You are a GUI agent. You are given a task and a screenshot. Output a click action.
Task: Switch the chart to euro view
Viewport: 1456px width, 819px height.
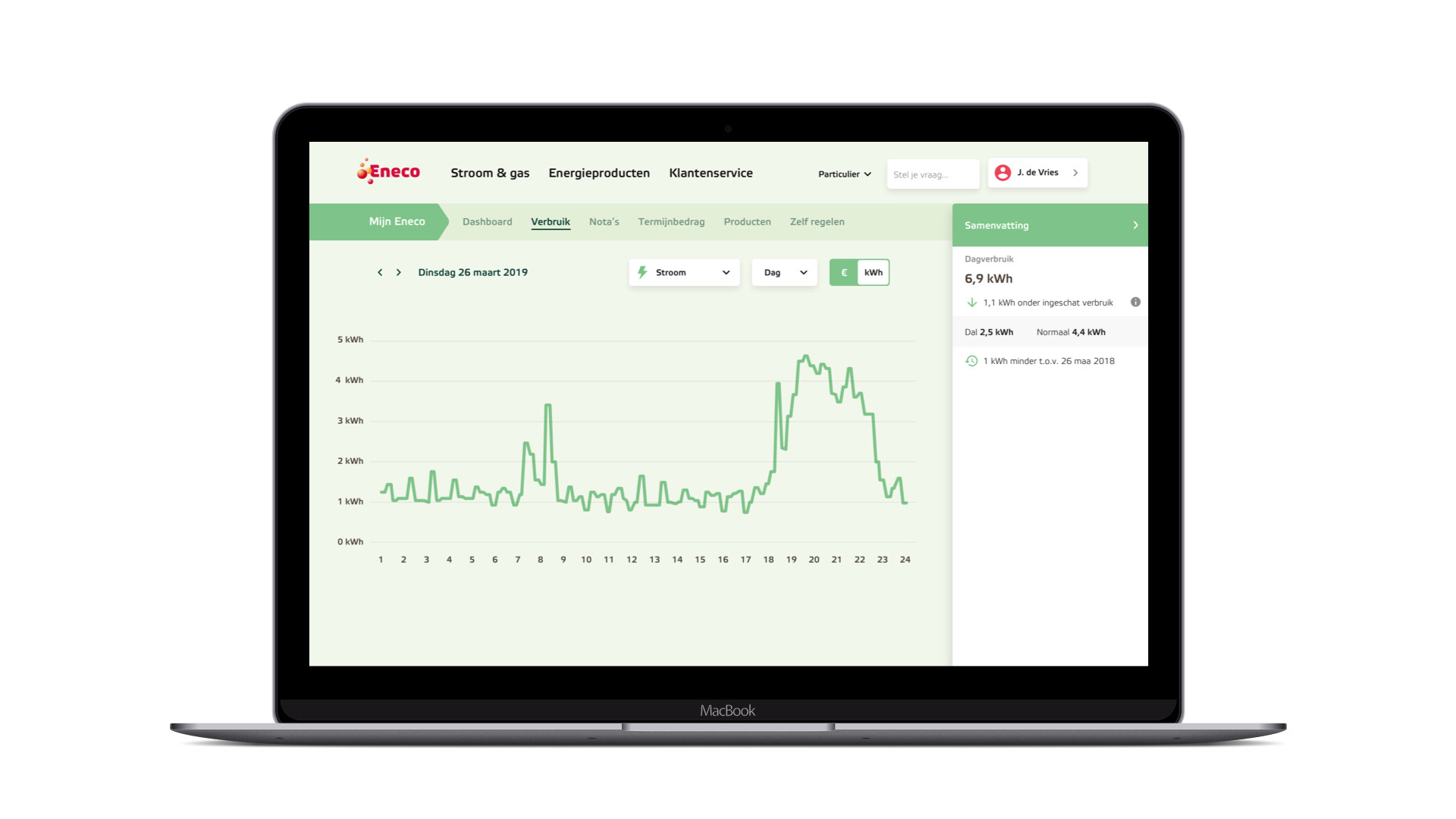[x=844, y=272]
